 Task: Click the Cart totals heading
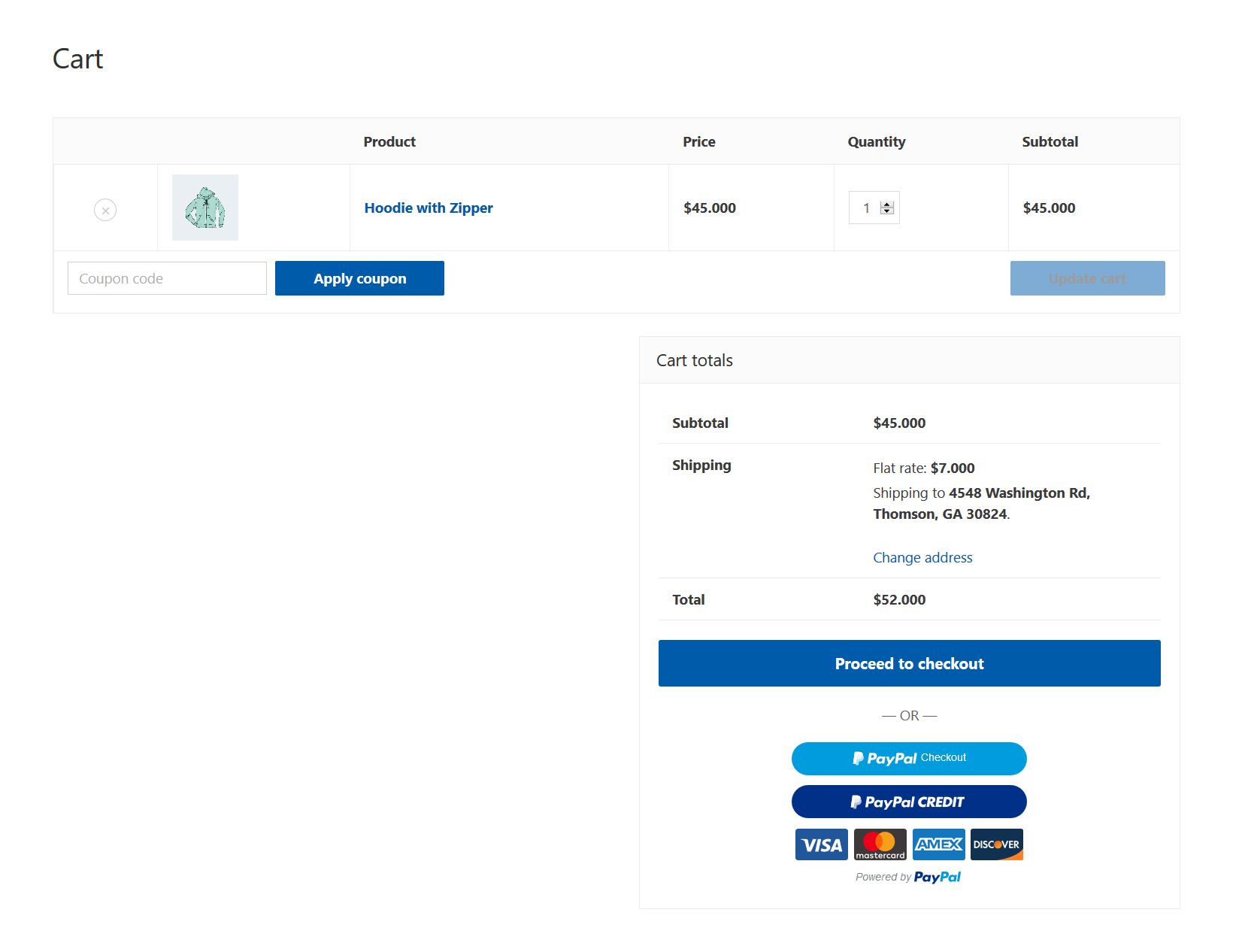tap(695, 360)
